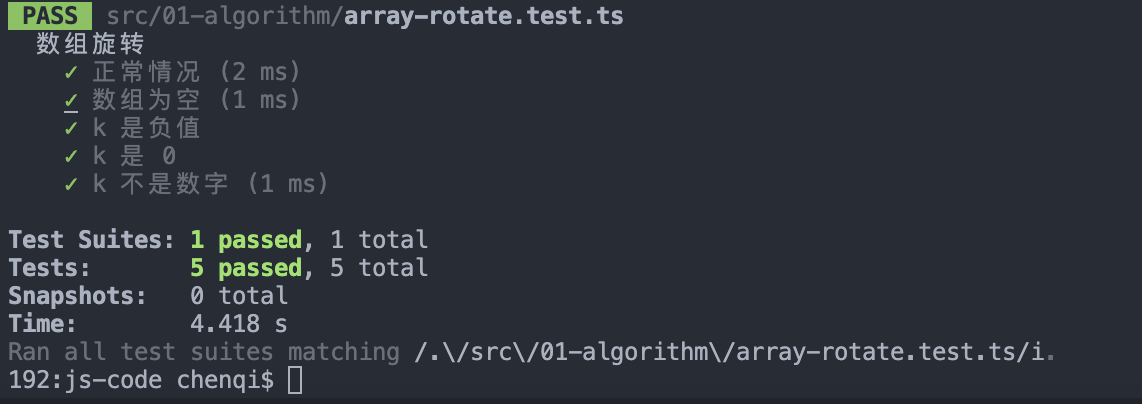Click the Test Suites label
The width and height of the screenshot is (1142, 404).
90,240
